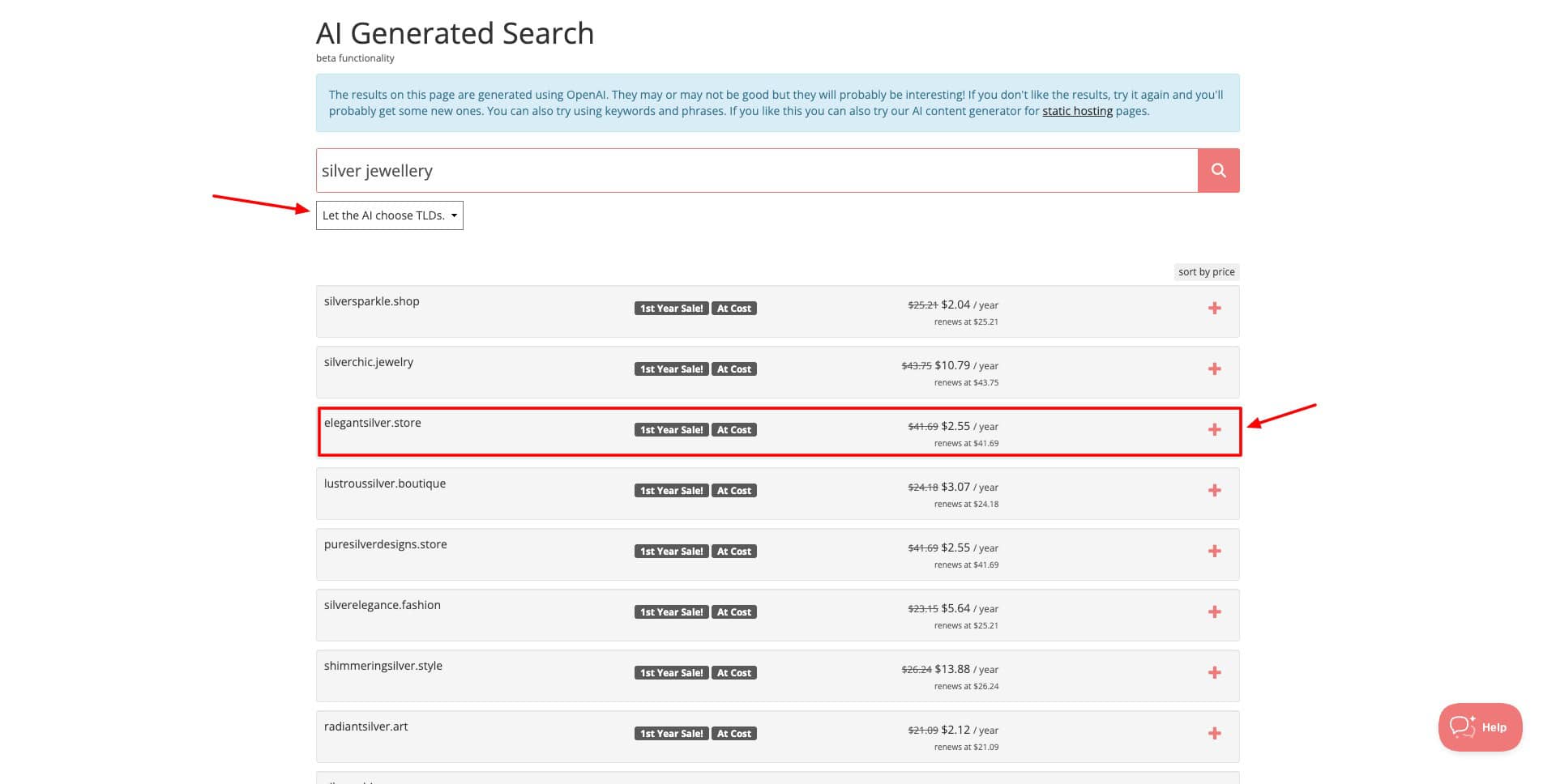
Task: Add shimmeringsilver.style with the plus icon
Action: coord(1214,672)
